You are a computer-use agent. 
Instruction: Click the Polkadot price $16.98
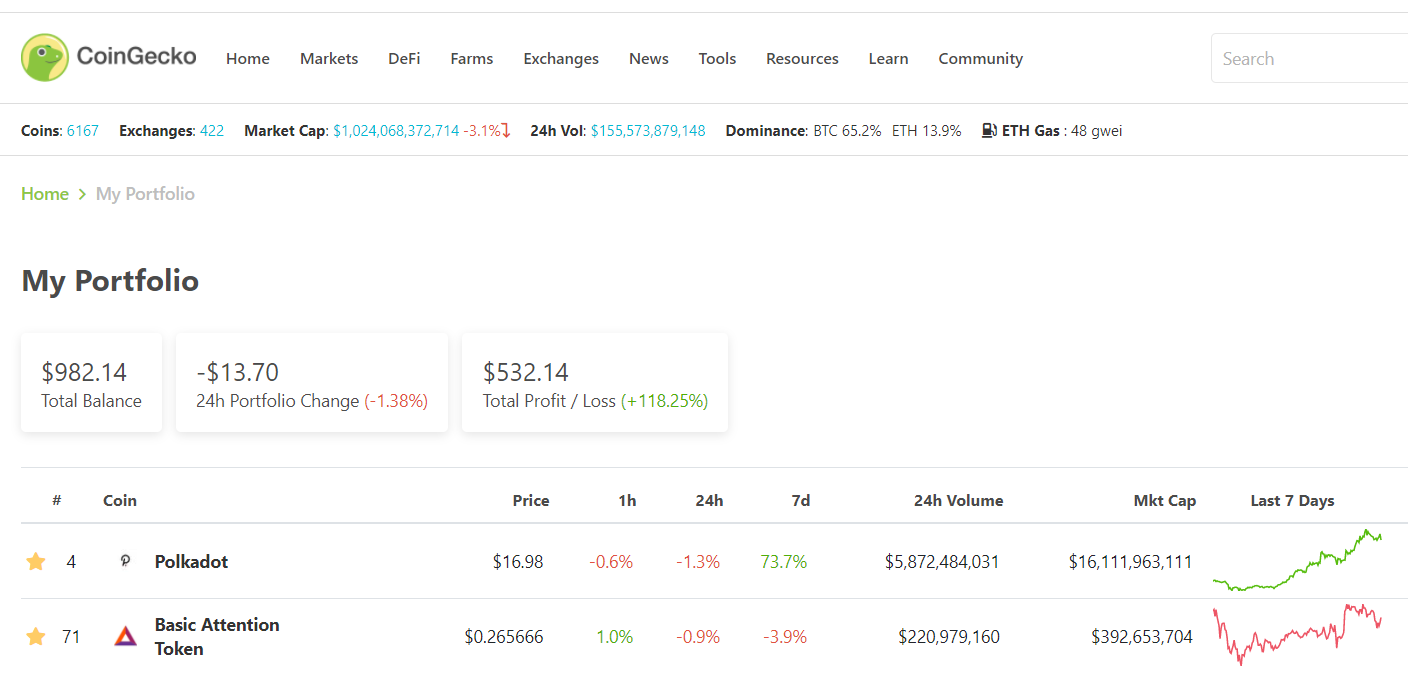click(x=518, y=562)
